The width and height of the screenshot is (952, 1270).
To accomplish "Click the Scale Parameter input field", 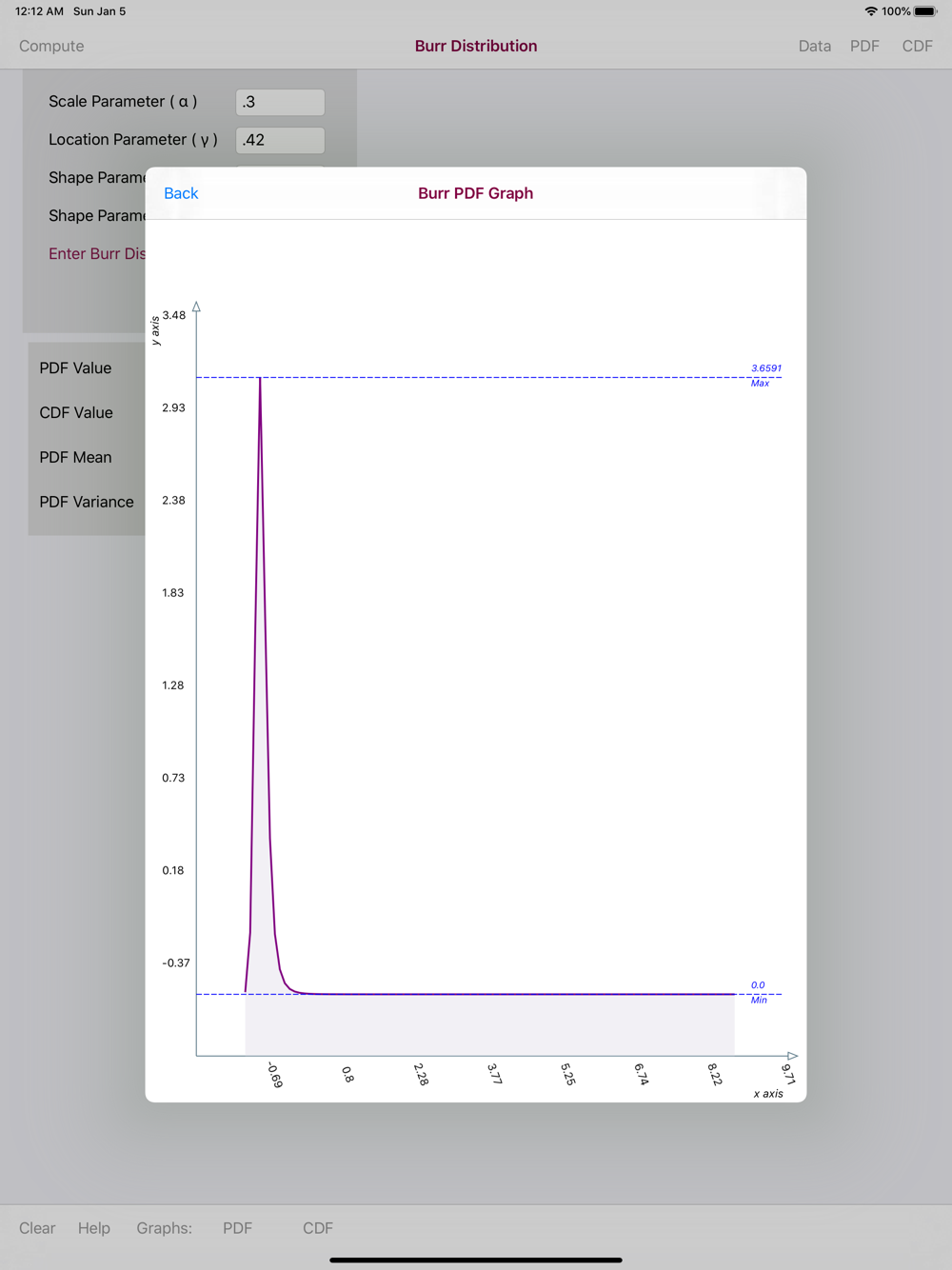I will coord(280,102).
